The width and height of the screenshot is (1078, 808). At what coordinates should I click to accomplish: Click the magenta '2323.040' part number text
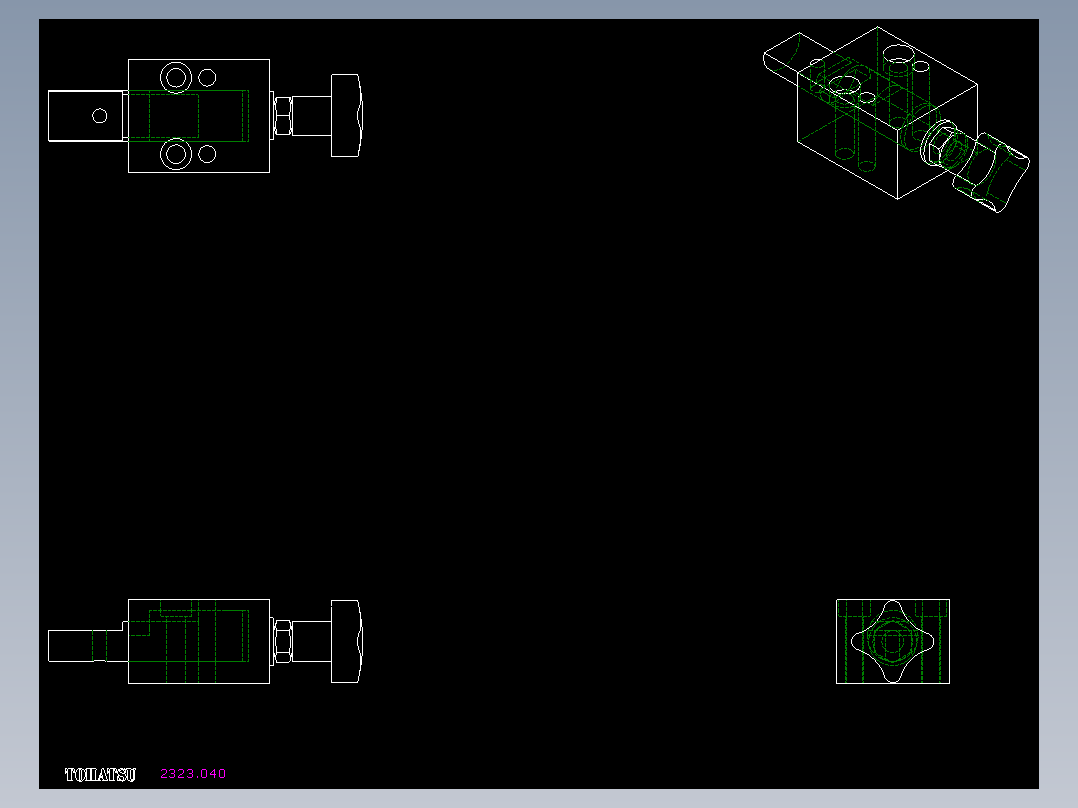click(193, 774)
